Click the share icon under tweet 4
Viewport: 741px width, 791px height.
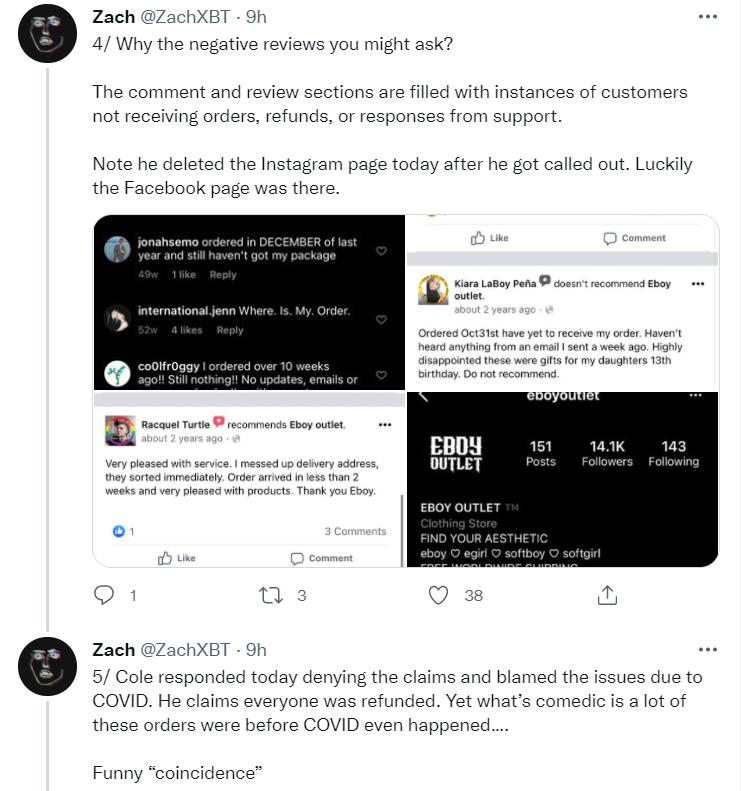click(606, 595)
